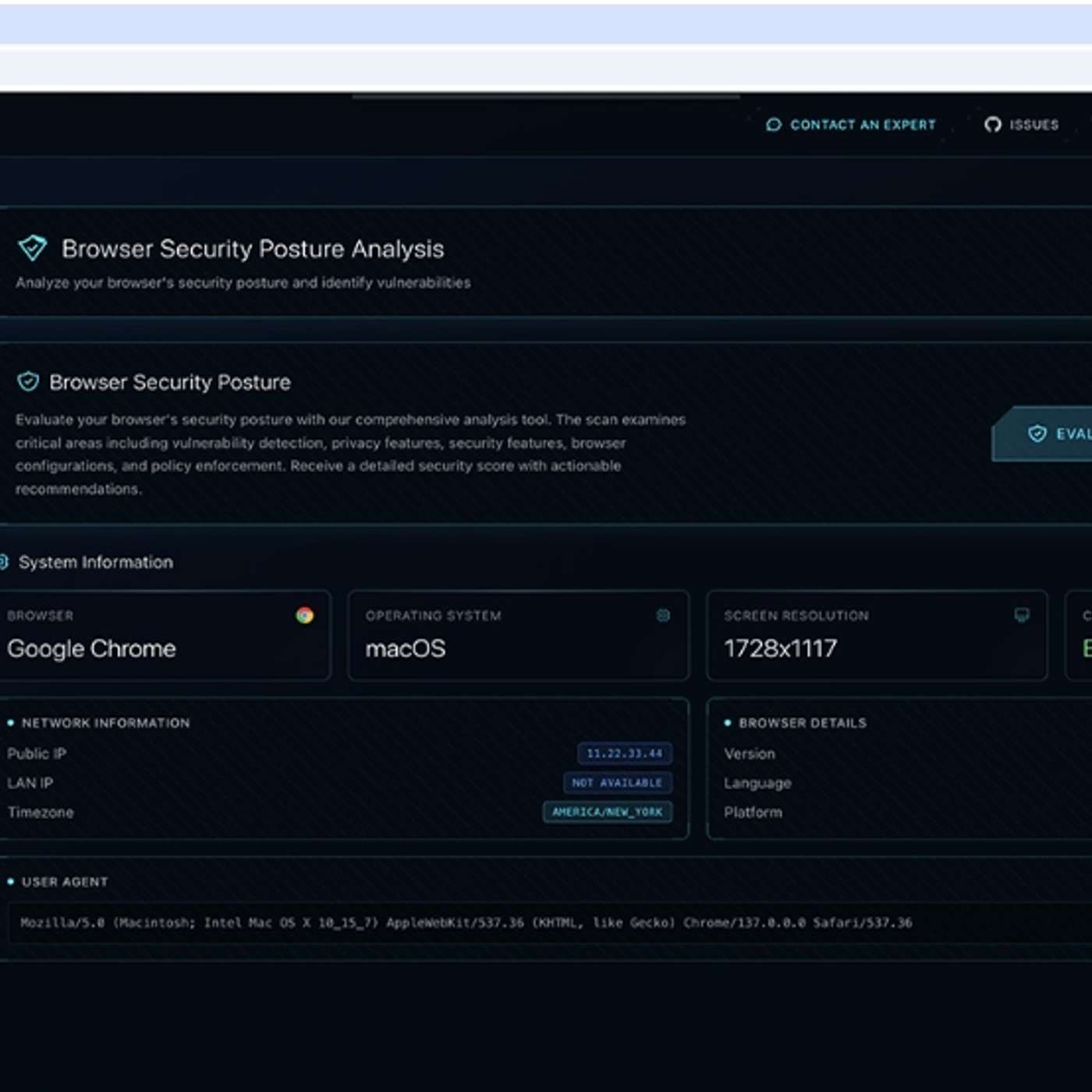Click the monitor icon in Screen Resolution card

(x=1022, y=615)
